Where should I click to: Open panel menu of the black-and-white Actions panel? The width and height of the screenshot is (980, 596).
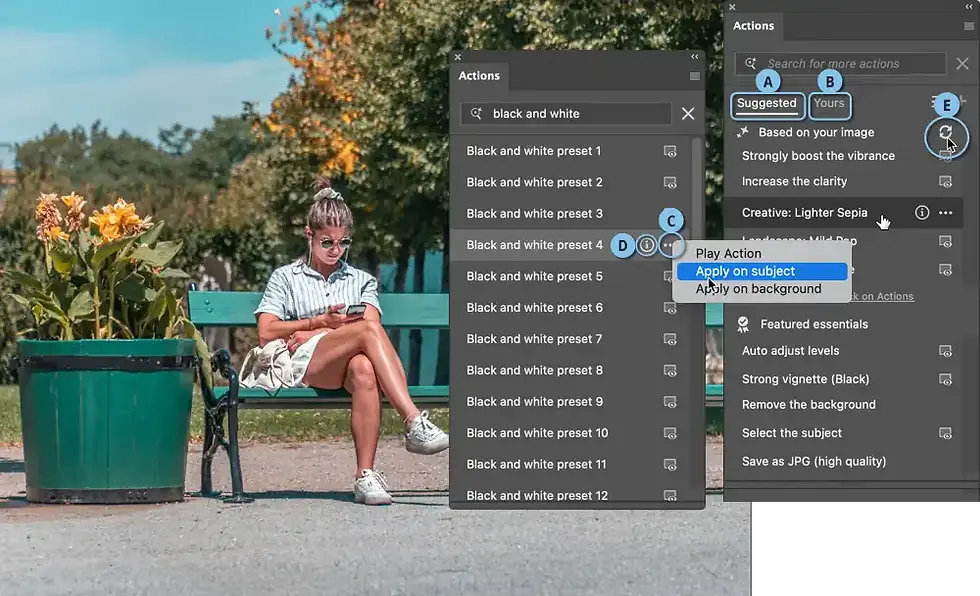pyautogui.click(x=694, y=76)
